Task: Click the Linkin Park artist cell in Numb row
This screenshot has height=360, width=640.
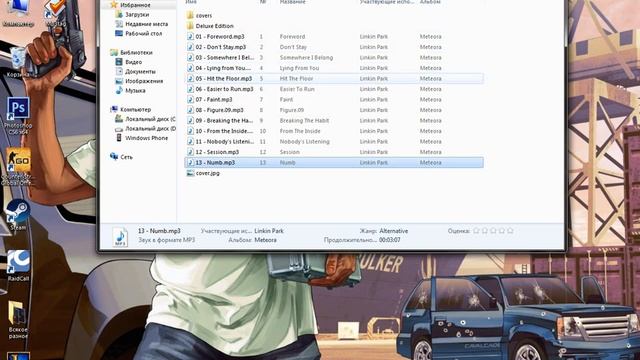Action: [x=374, y=162]
